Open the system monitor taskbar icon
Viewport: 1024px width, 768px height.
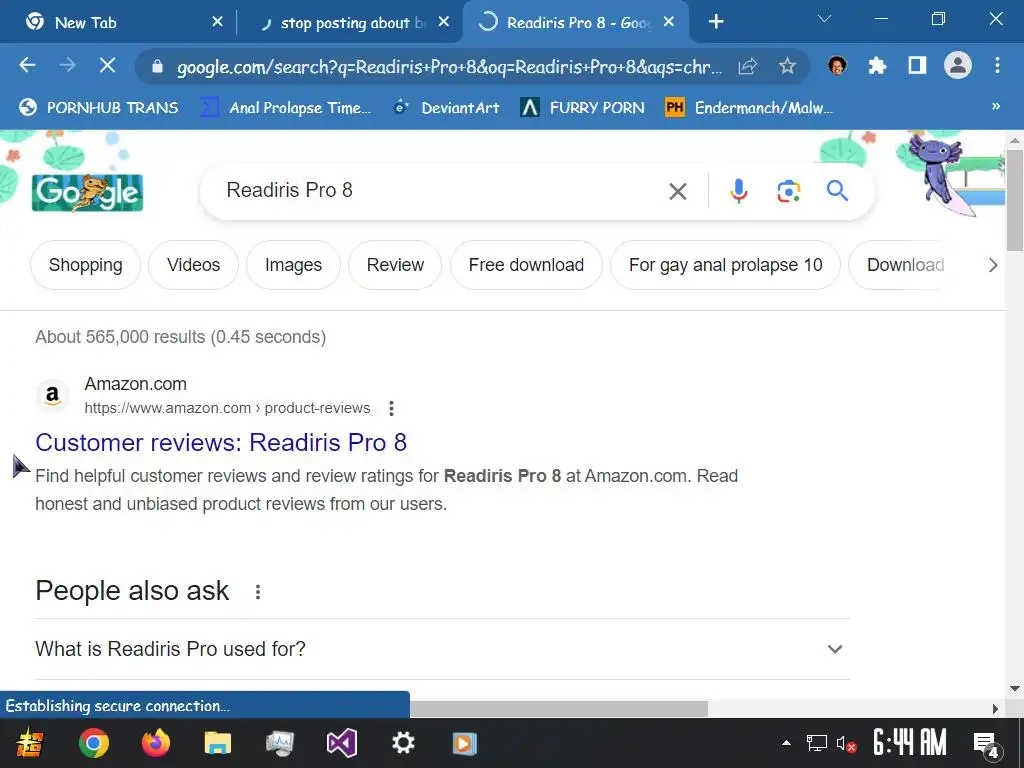pyautogui.click(x=280, y=743)
